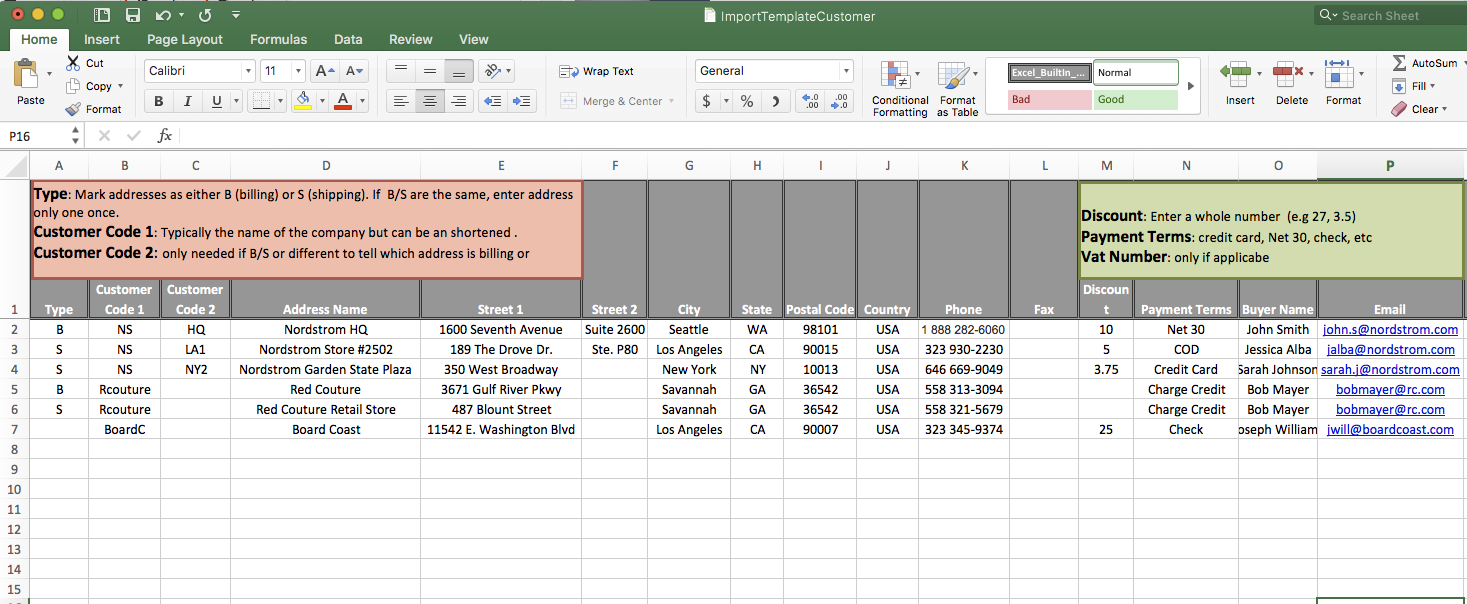The width and height of the screenshot is (1467, 604).
Task: Click the Save icon in title bar
Action: tap(133, 16)
